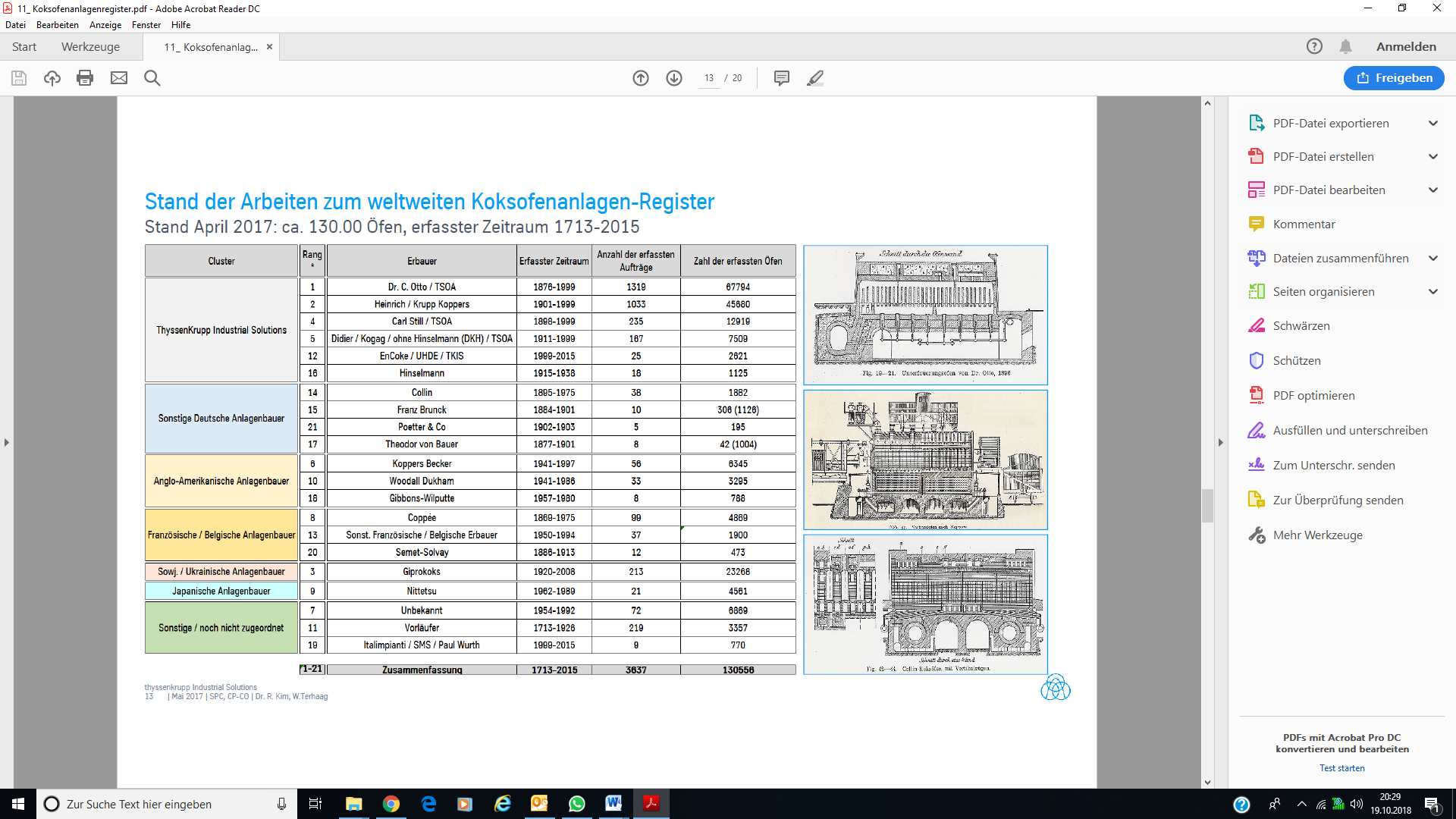Click the Koppers Becker cell
The width and height of the screenshot is (1456, 819).
(x=422, y=463)
